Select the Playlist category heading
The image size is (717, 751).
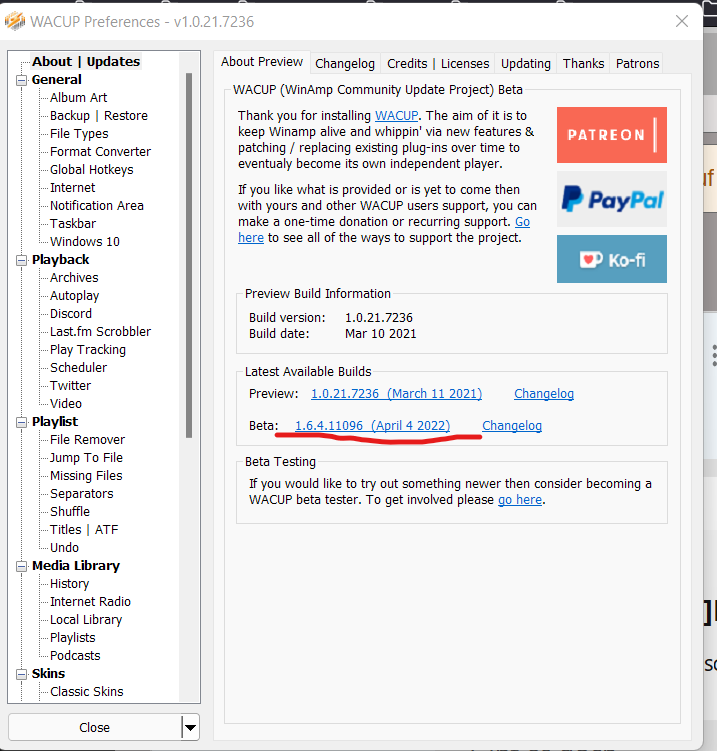point(55,422)
